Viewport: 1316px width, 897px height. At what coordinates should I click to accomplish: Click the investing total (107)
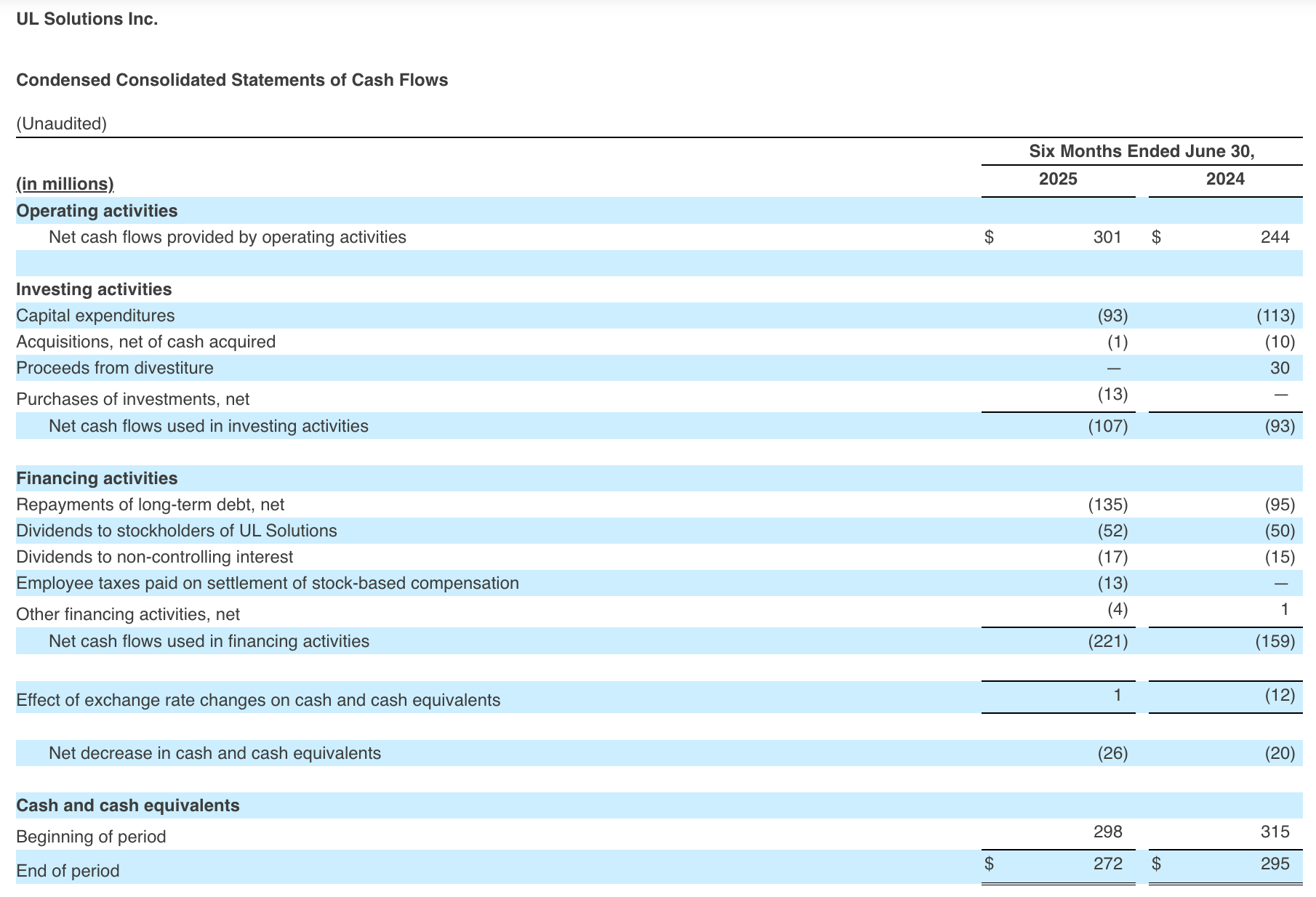(x=1108, y=426)
